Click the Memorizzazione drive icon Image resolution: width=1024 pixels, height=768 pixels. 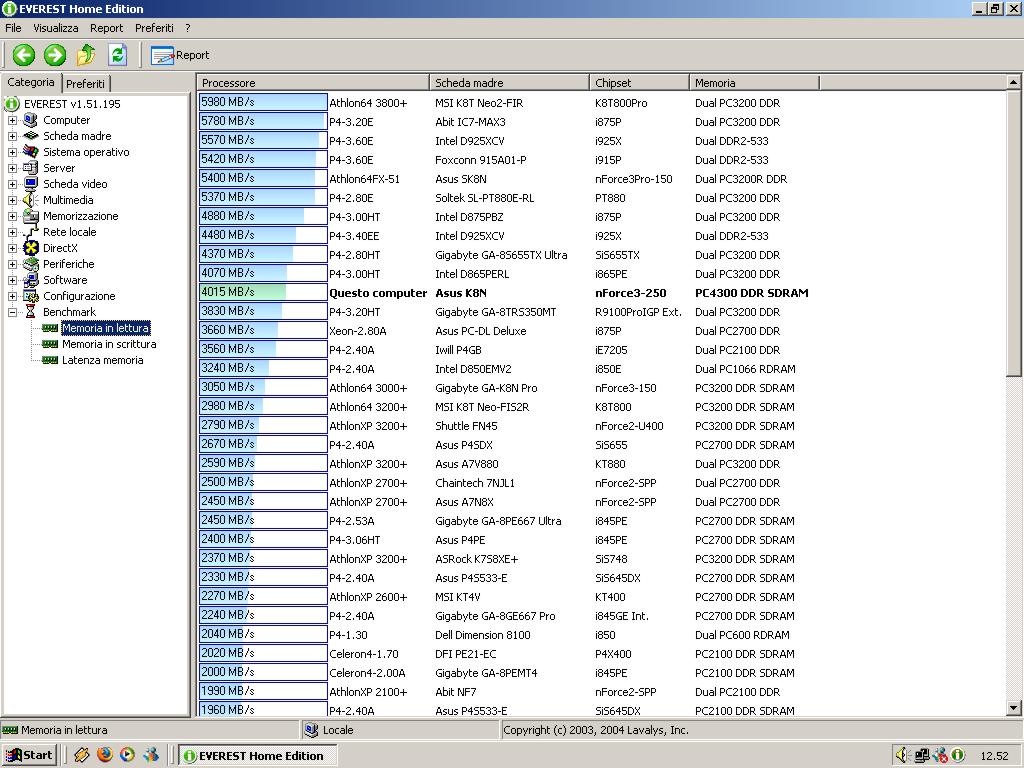coord(31,216)
